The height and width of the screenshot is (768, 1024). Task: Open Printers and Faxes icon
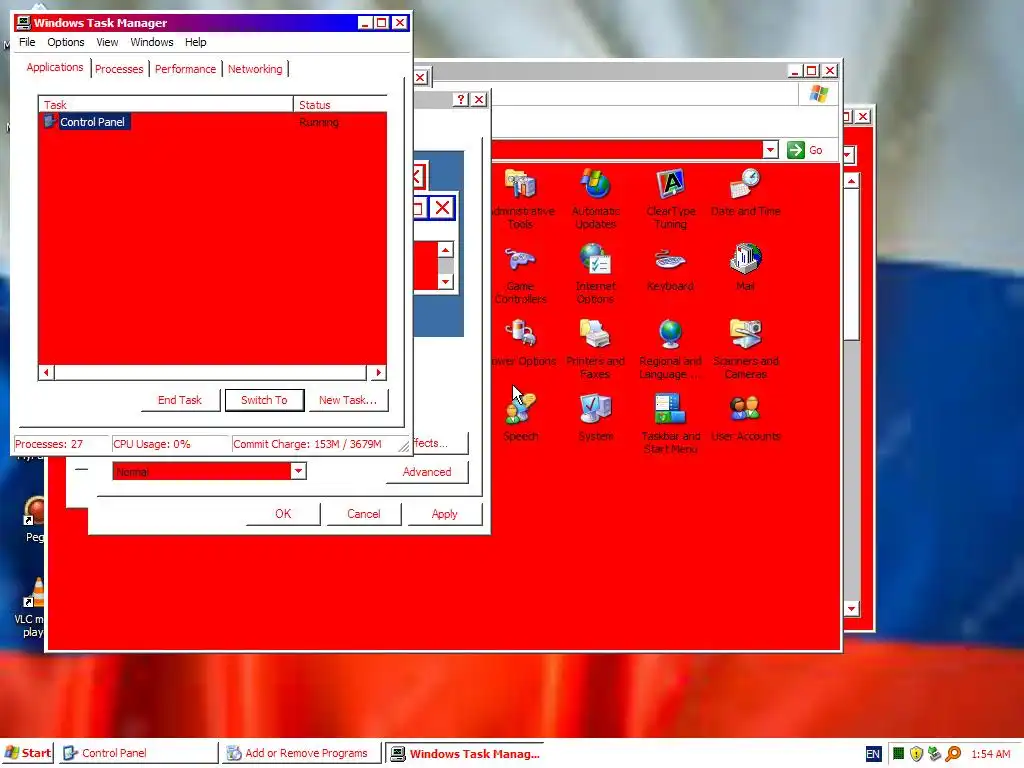tap(595, 349)
